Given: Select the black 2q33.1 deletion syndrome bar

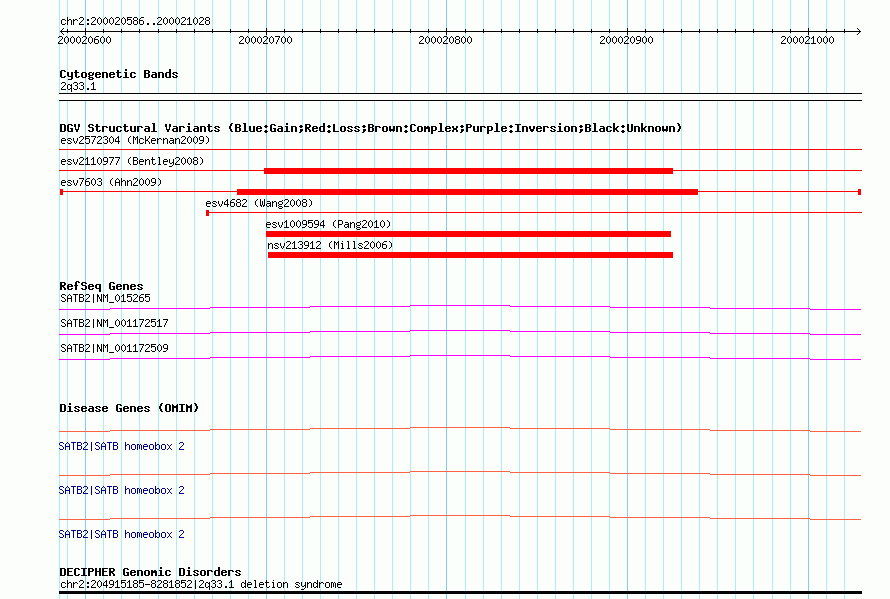Looking at the screenshot, I should tap(460, 593).
